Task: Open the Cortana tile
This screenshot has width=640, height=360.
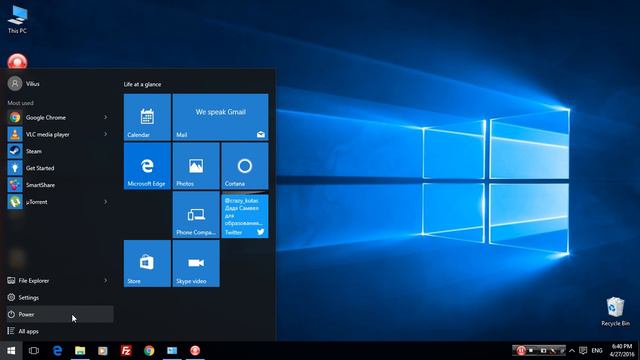Action: [x=245, y=166]
